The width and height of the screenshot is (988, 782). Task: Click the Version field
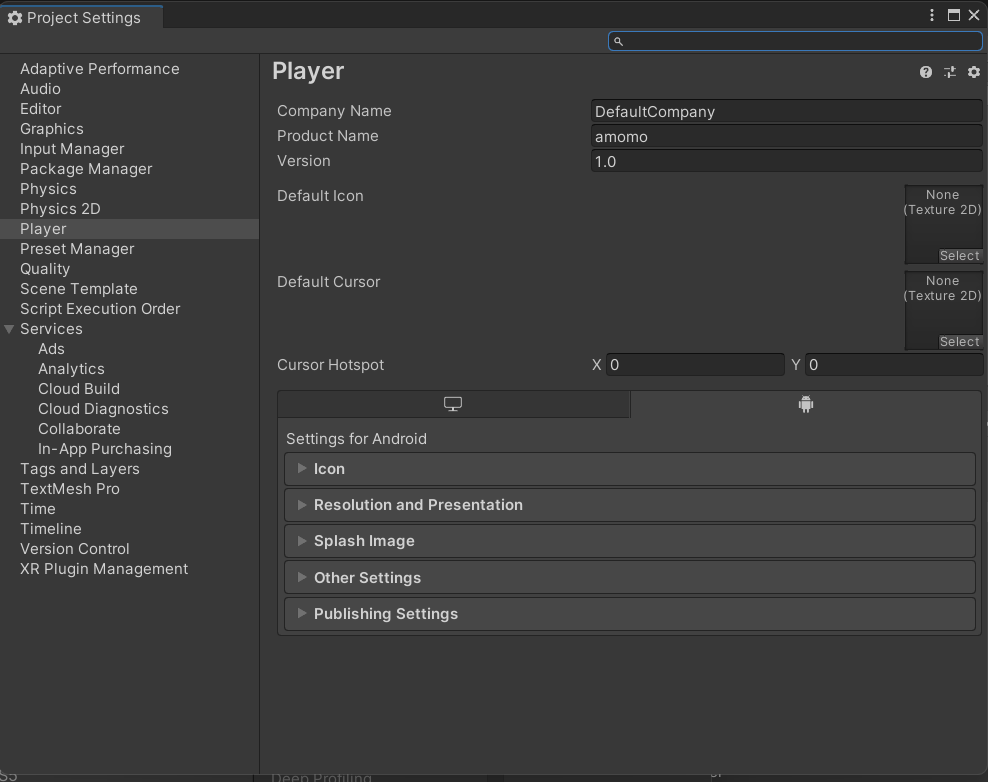(x=786, y=161)
